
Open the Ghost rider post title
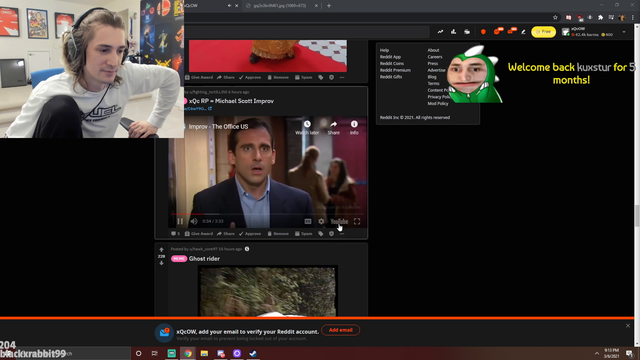coord(204,258)
